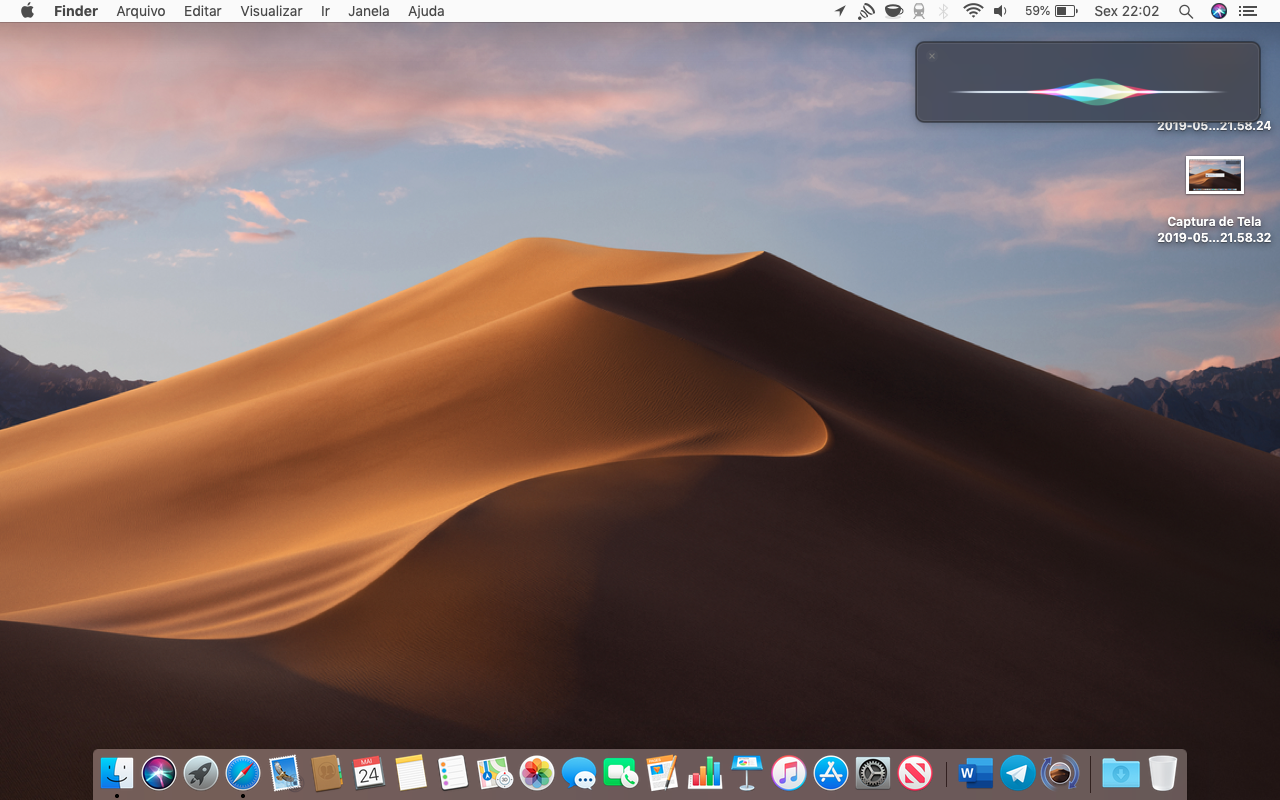Open Launchpad rocket icon in Dock

point(201,773)
